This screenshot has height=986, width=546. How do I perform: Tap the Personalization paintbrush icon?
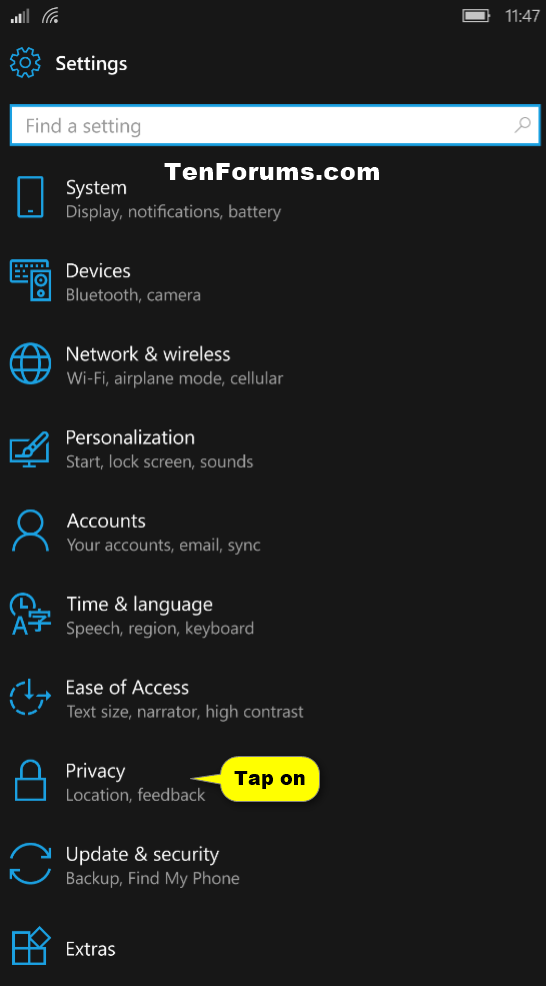pyautogui.click(x=30, y=448)
